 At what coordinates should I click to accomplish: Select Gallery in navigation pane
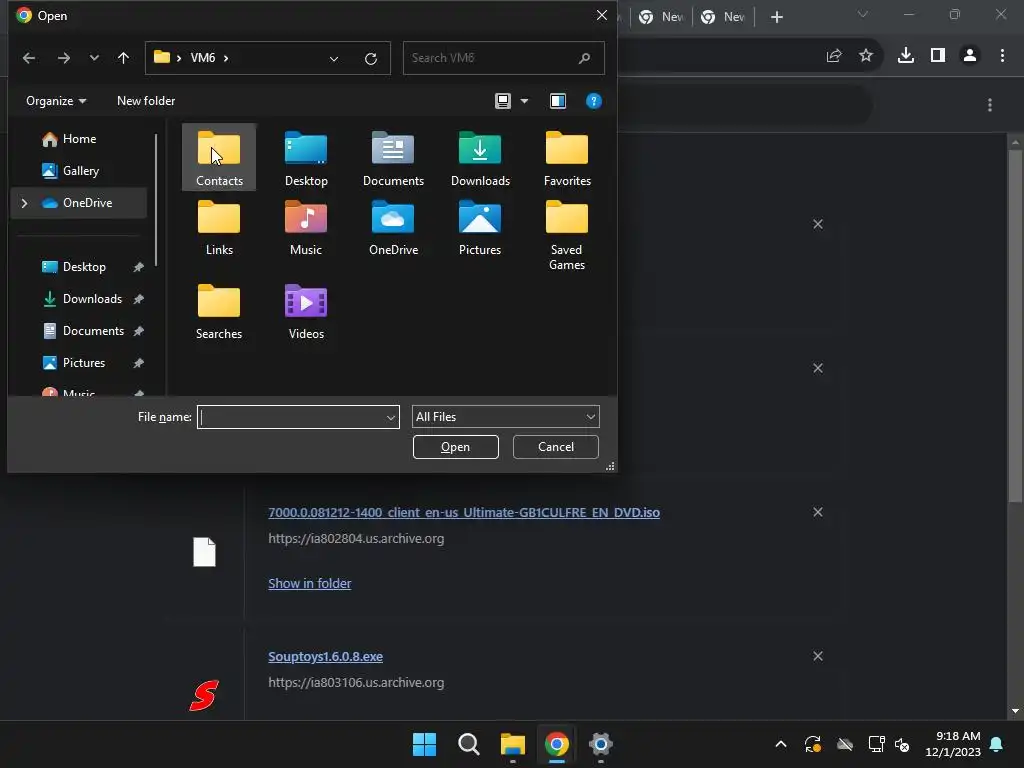tap(78, 170)
